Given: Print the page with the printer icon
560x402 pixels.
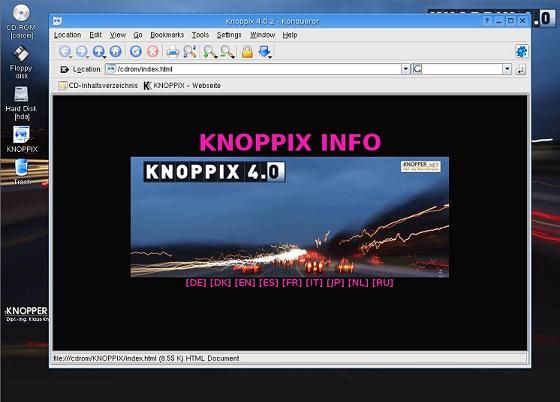Looking at the screenshot, I should pos(173,52).
